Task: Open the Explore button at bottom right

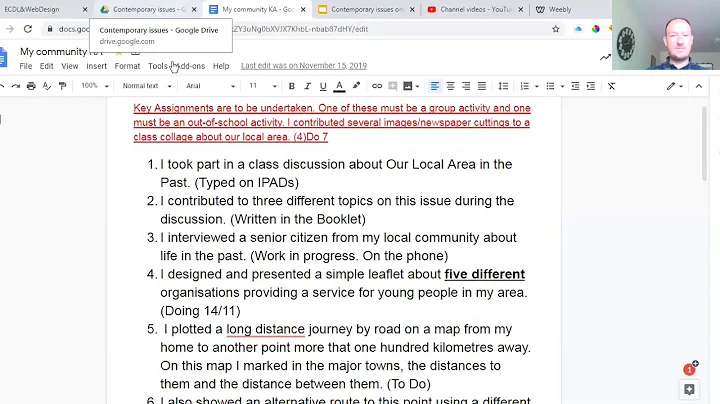Action: click(689, 390)
